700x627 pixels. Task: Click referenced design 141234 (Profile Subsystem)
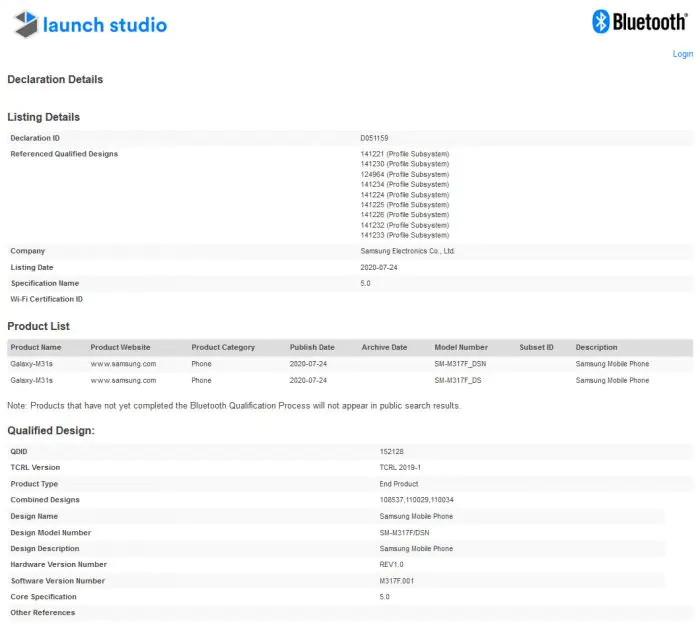404,184
